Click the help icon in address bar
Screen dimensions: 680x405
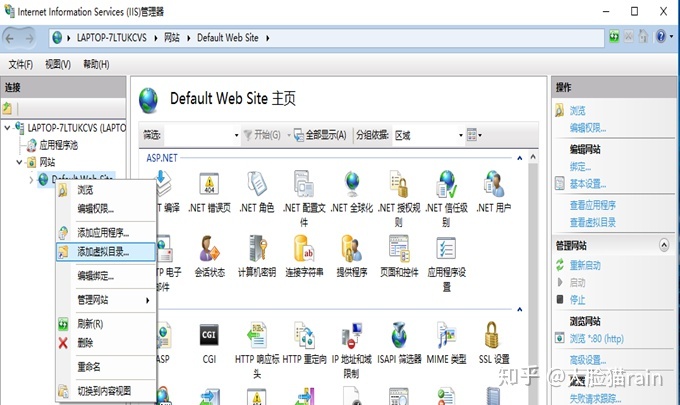[x=660, y=36]
